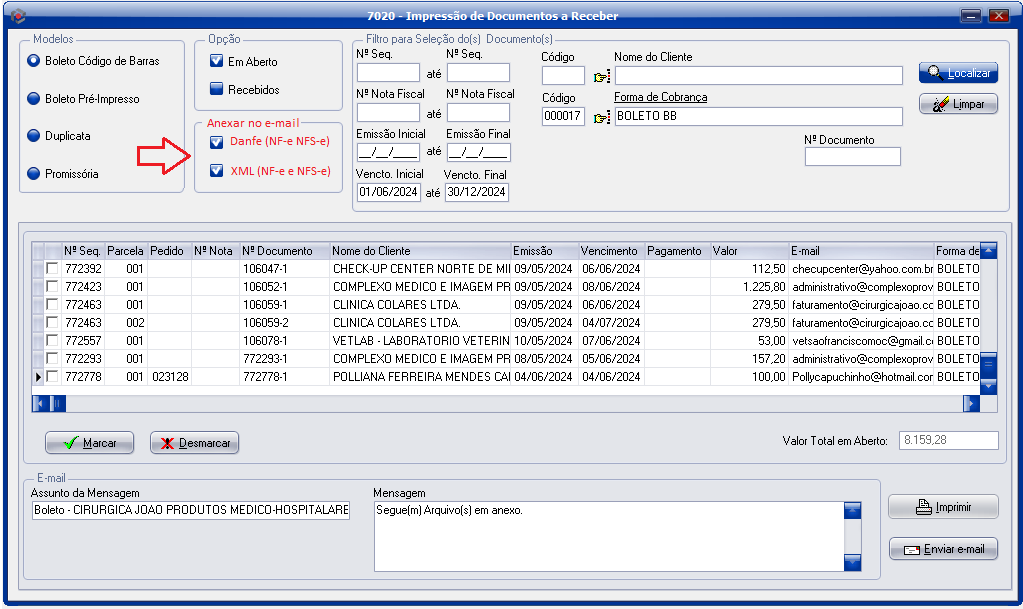1023x609 pixels.
Task: Toggle Danfe (NF-e NFS-e) attachment
Action: 216,142
